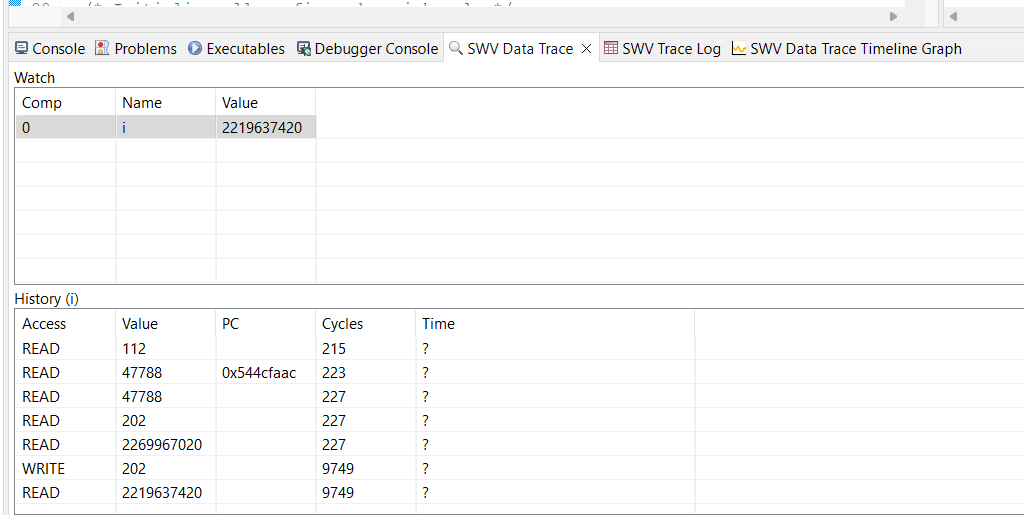Open the Problems view icon
Viewport: 1024px width, 515px height.
102,48
